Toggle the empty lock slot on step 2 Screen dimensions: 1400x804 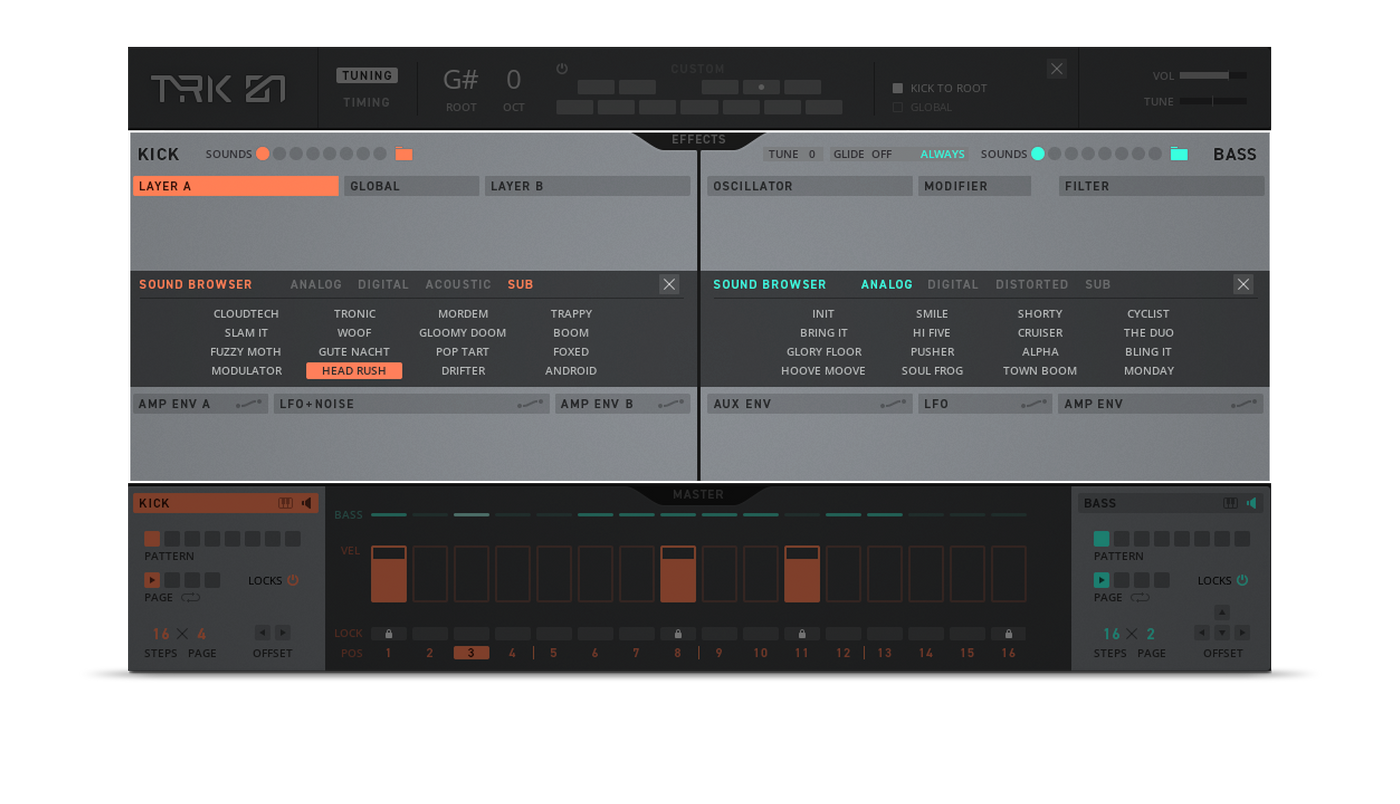[x=430, y=634]
